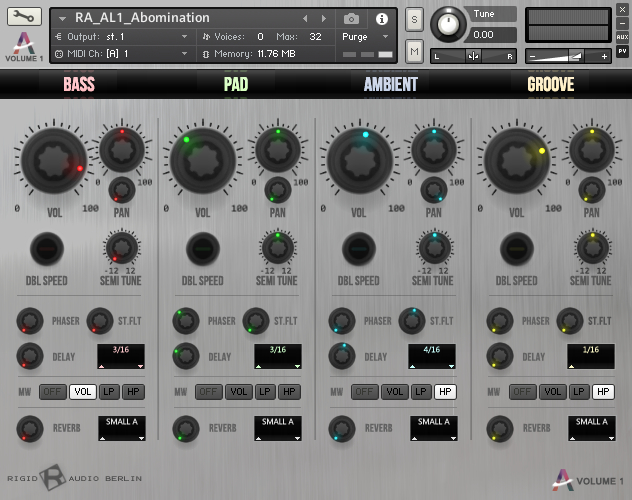
Task: Set Ambient mod wheel to LP
Action: (x=421, y=392)
